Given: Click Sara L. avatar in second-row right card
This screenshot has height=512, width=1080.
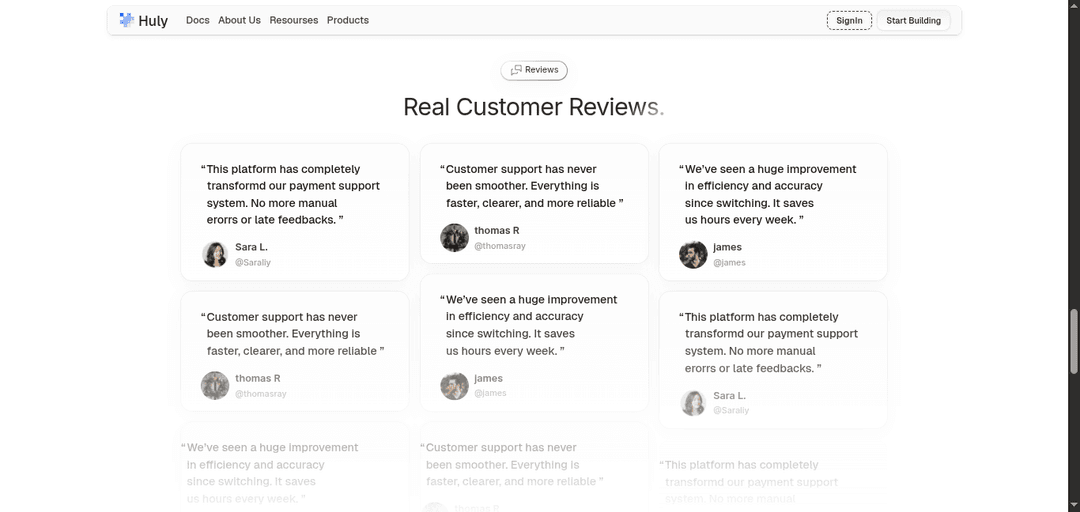Looking at the screenshot, I should [x=693, y=402].
